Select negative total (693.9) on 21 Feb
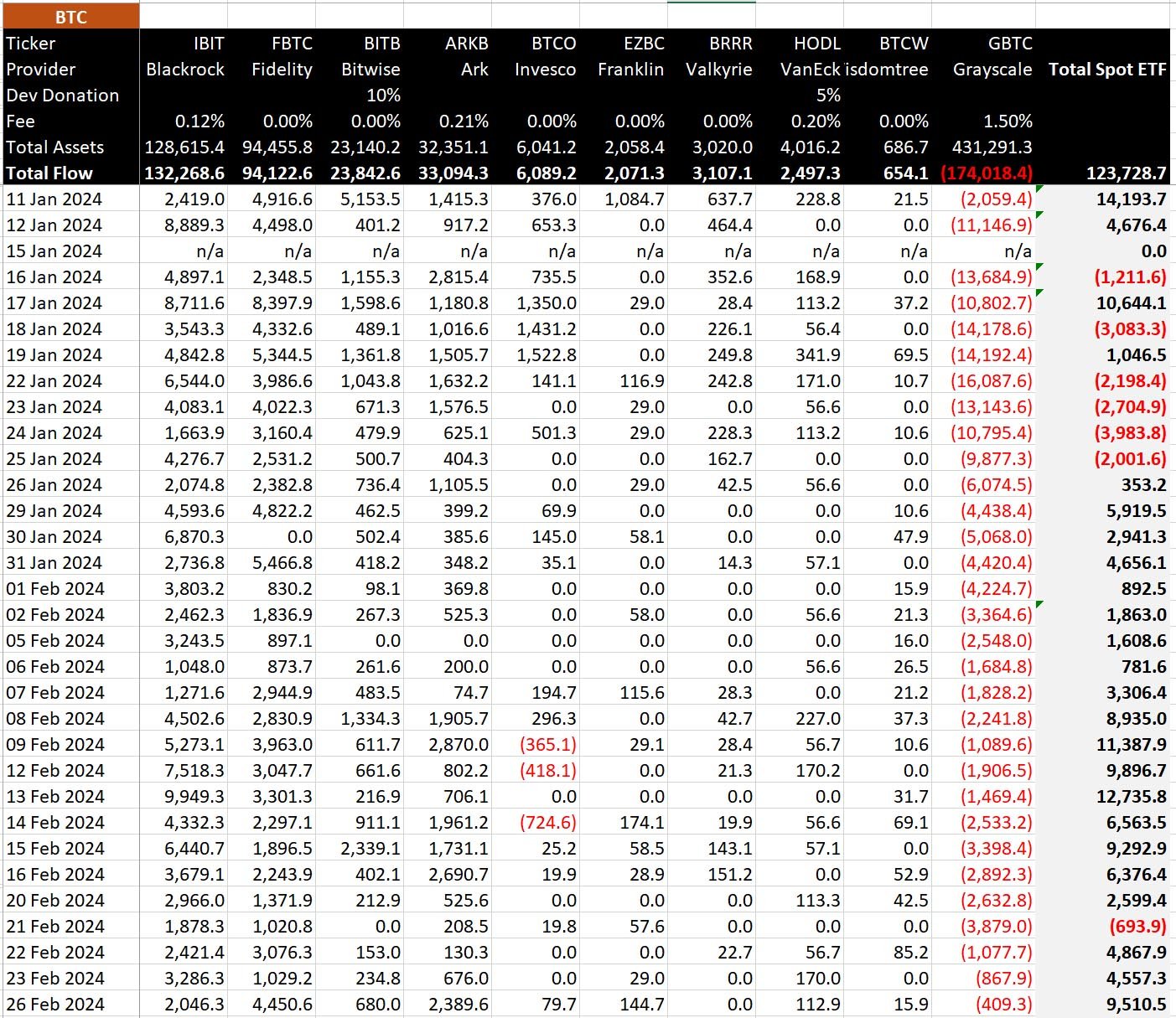 1137,927
